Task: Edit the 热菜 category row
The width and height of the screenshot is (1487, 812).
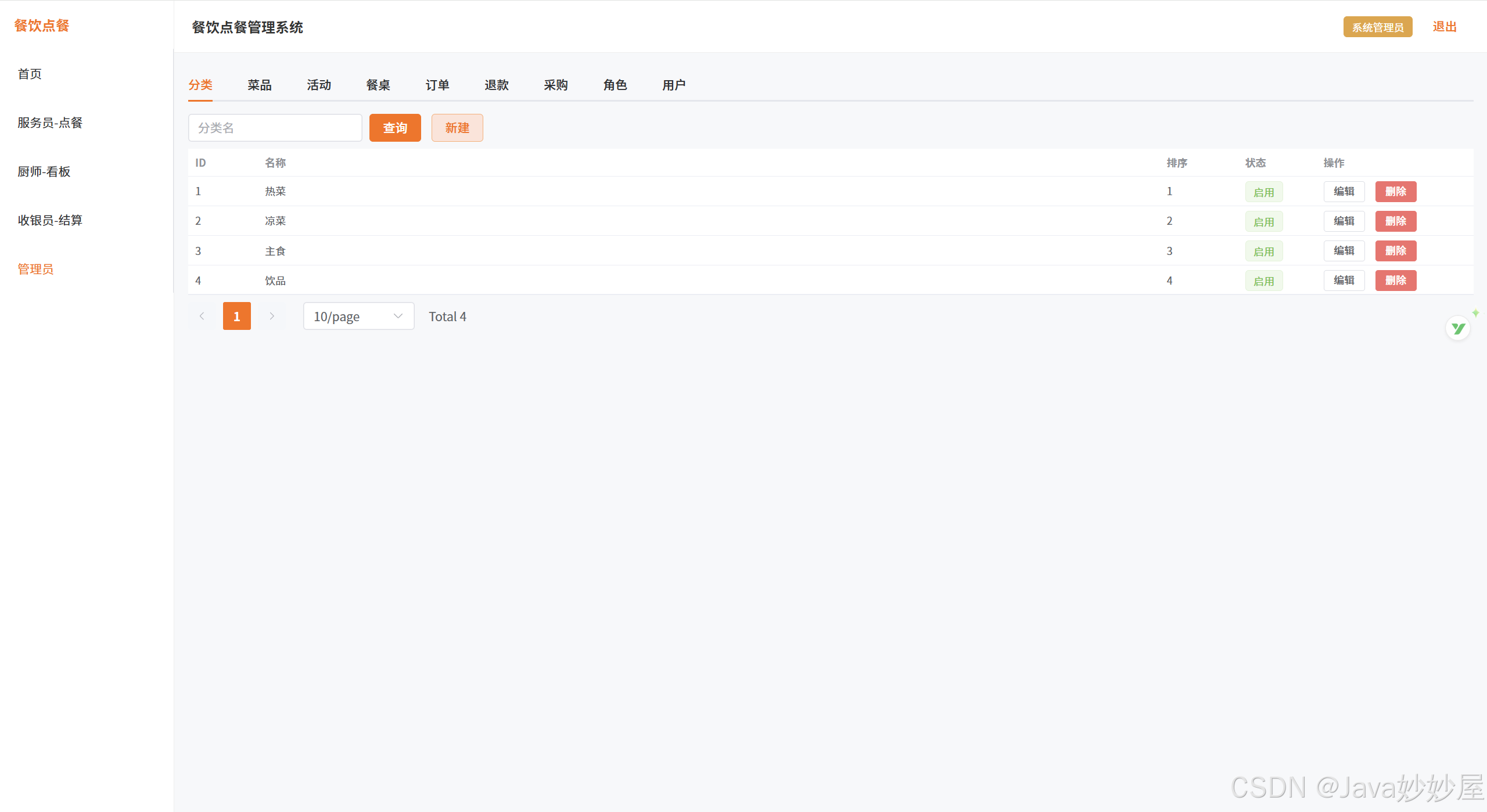Action: pos(1344,192)
